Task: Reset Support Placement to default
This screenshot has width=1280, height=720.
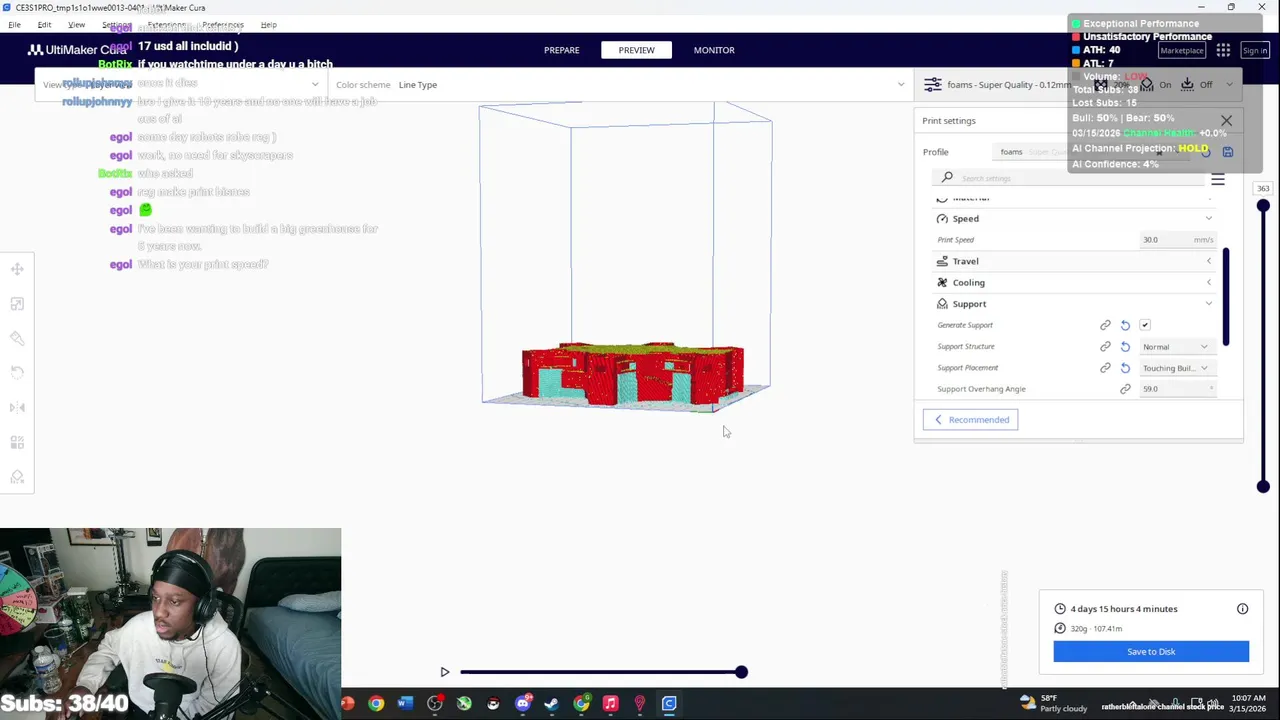Action: [1125, 368]
